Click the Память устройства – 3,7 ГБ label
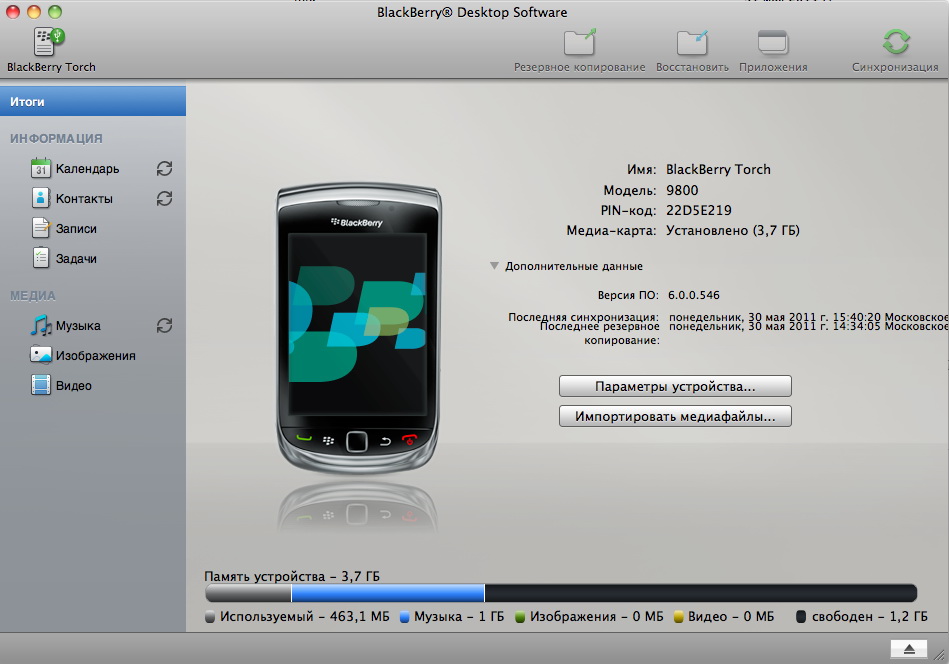 [292, 576]
